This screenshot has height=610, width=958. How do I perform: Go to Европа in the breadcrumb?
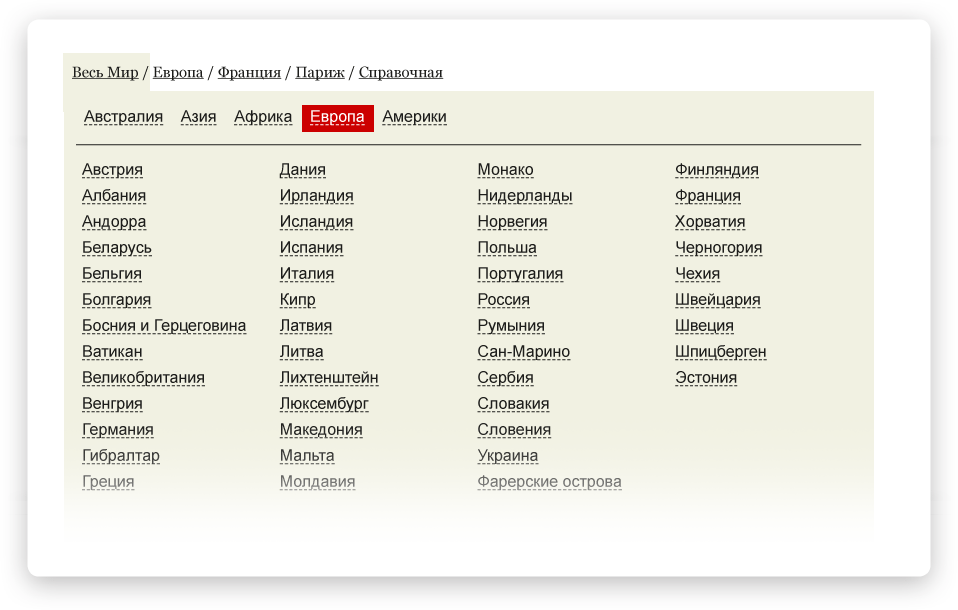click(178, 73)
